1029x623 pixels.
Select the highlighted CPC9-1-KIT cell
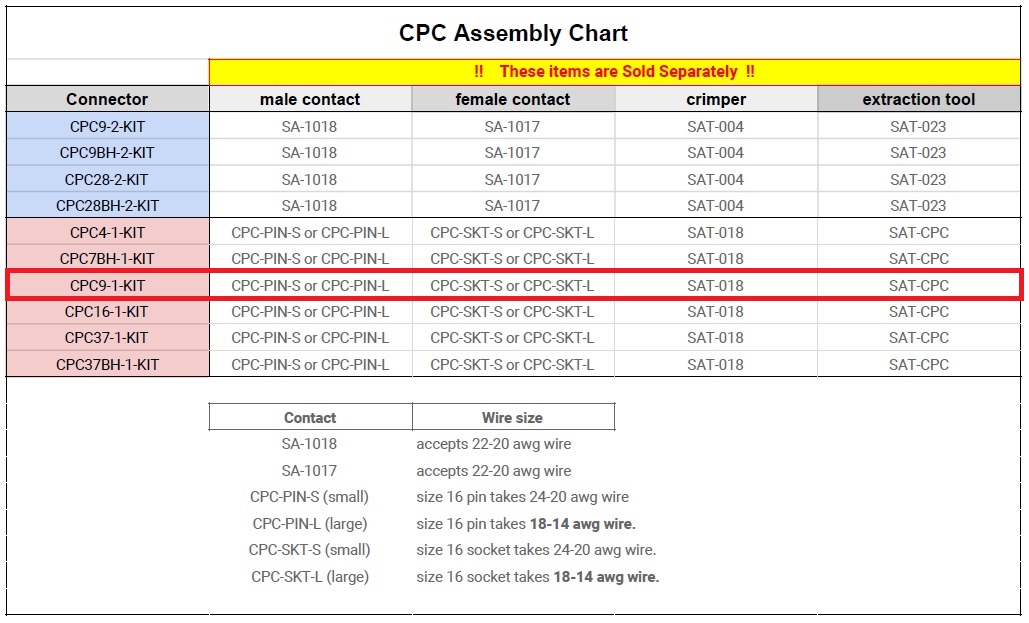coord(108,286)
